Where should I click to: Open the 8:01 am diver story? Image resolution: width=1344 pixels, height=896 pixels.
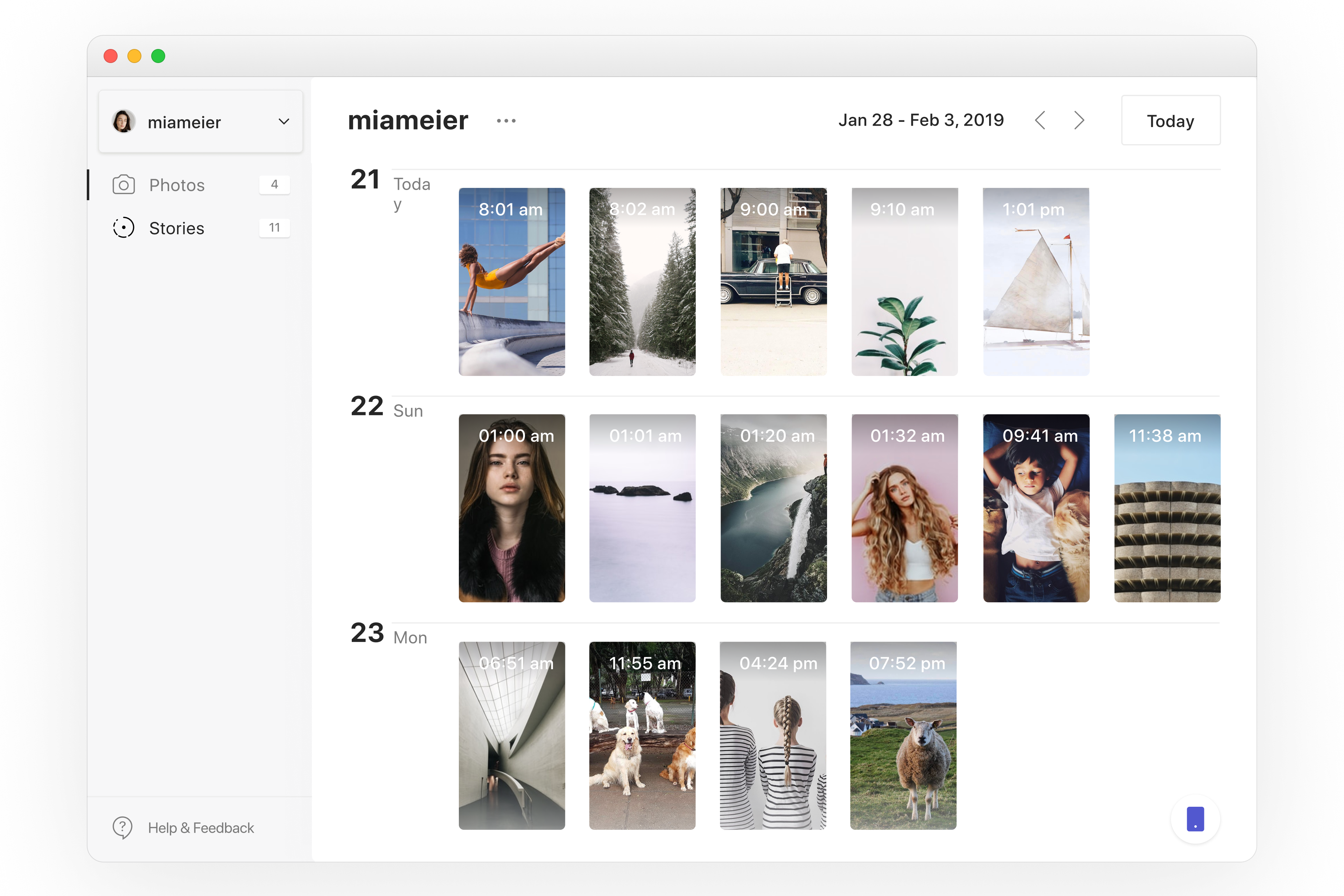(x=511, y=282)
